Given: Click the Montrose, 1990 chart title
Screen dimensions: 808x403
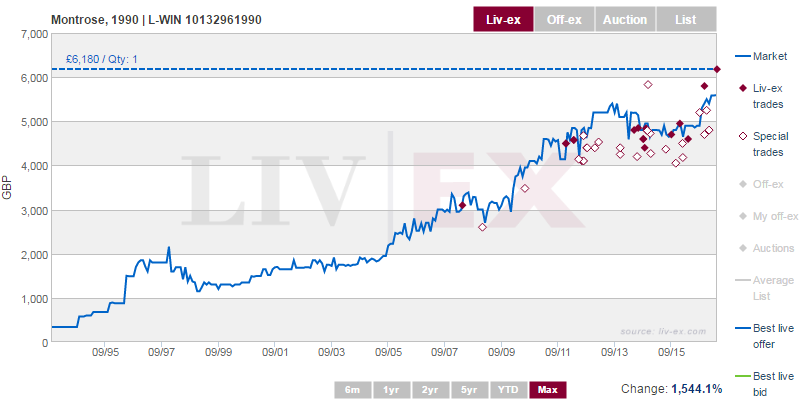Looking at the screenshot, I should pos(156,20).
